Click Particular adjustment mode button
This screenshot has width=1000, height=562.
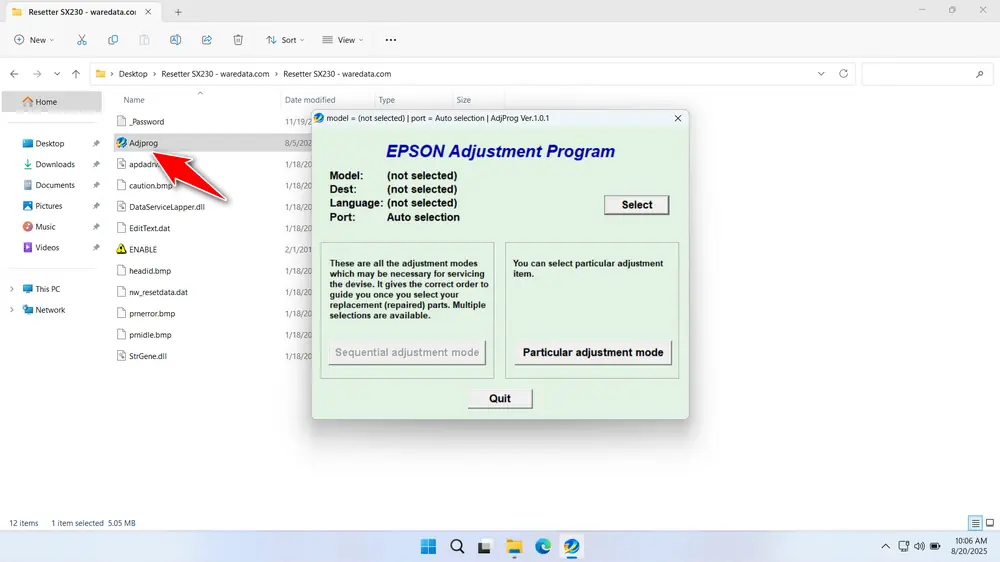(592, 352)
